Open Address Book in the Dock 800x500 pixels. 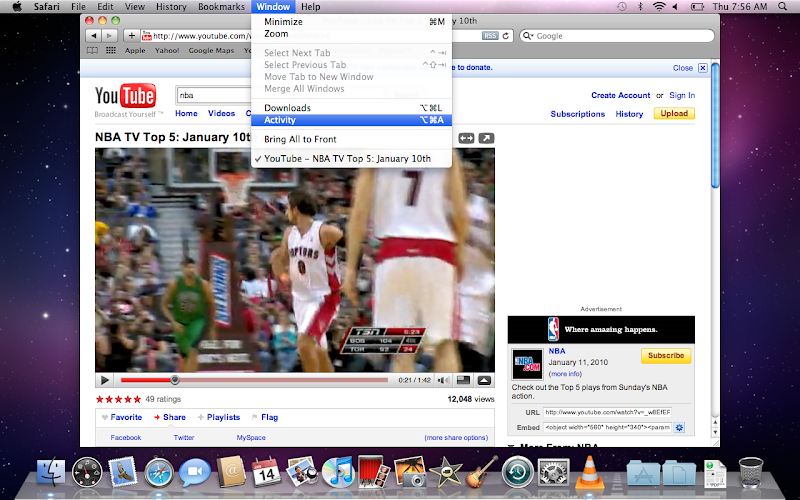[231, 471]
